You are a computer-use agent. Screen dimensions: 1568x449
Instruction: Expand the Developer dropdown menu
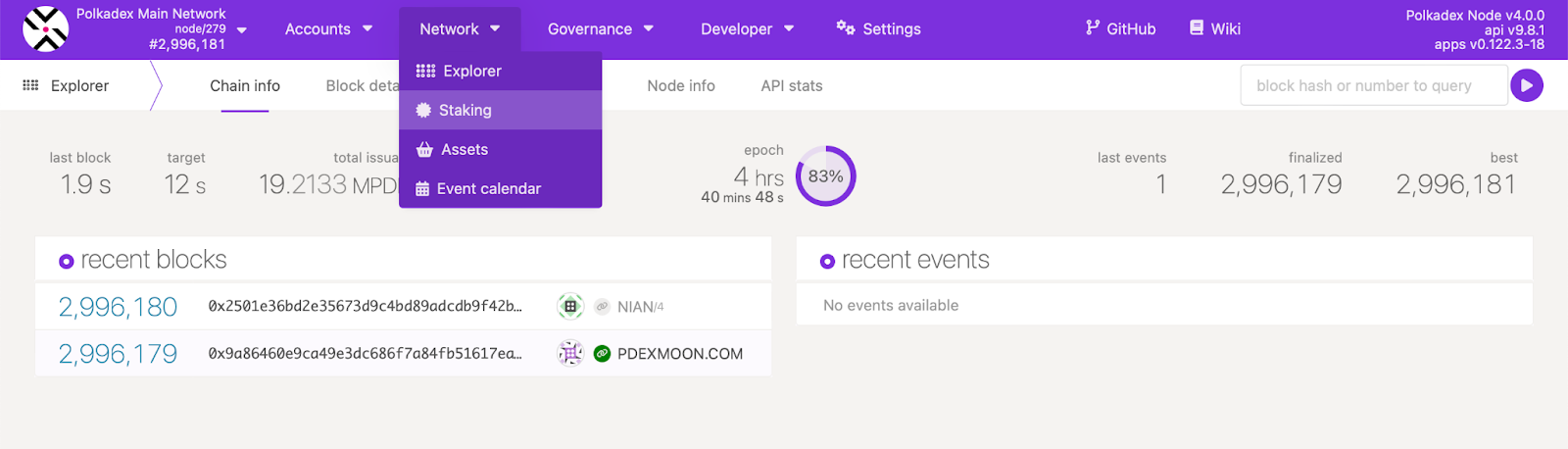tap(747, 29)
